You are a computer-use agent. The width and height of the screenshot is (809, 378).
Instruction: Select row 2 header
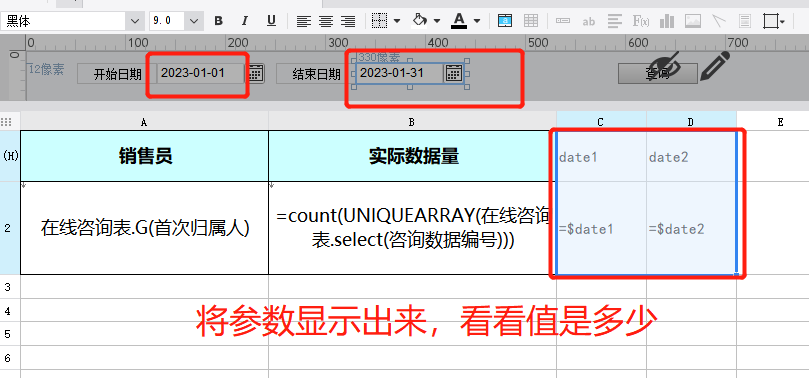pos(10,228)
